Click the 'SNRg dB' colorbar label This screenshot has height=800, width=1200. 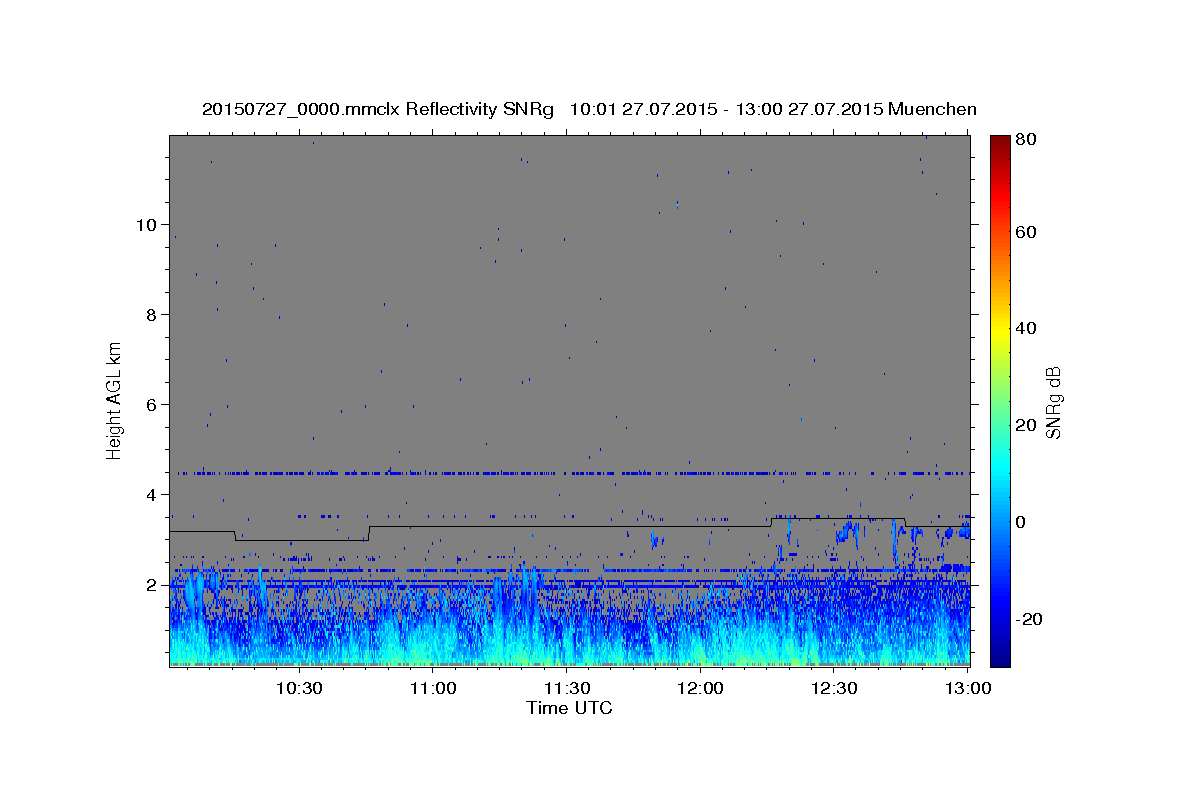(x=1053, y=402)
